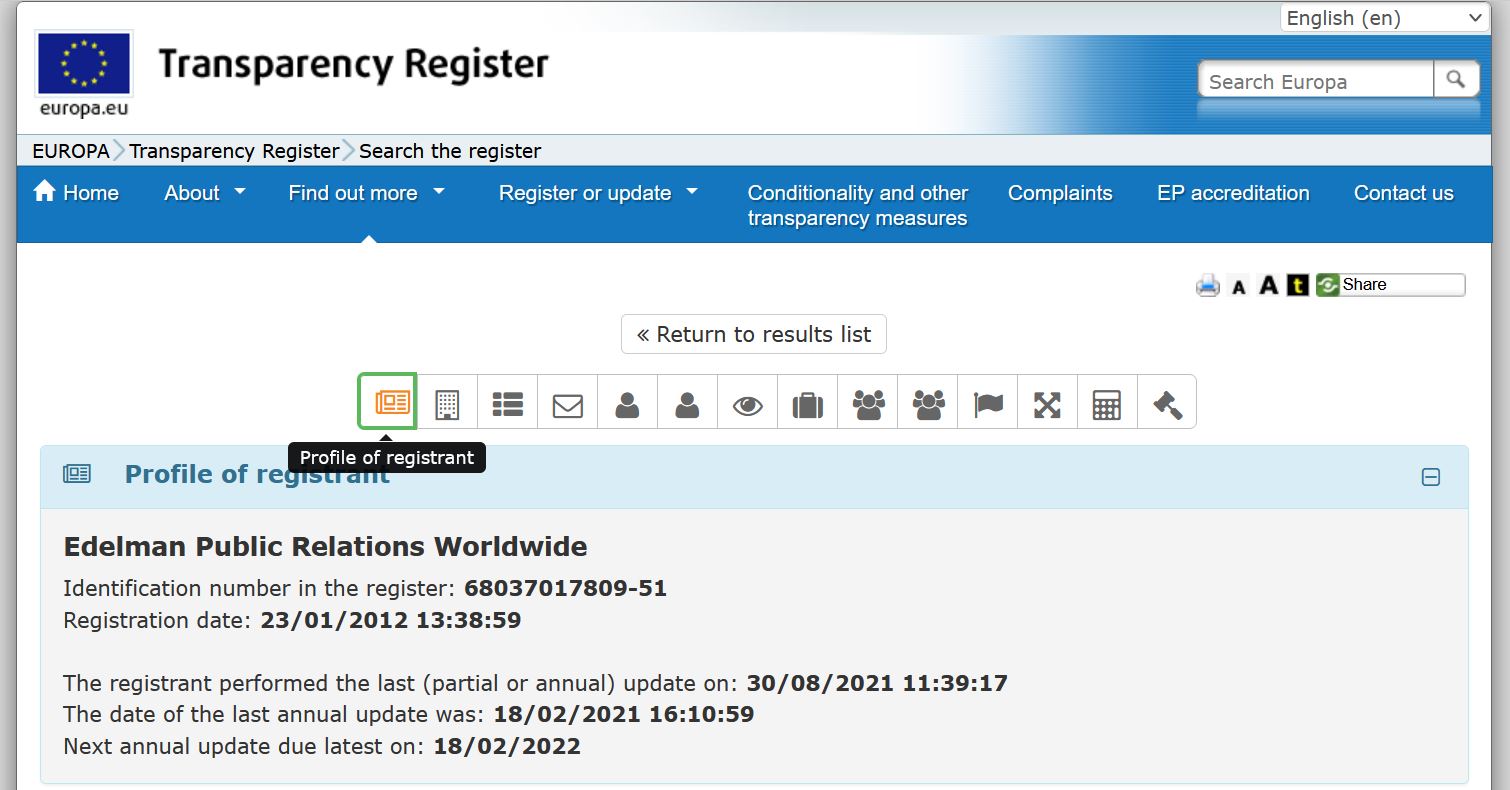Click the Search Europa input field
Image resolution: width=1510 pixels, height=790 pixels.
point(1315,81)
